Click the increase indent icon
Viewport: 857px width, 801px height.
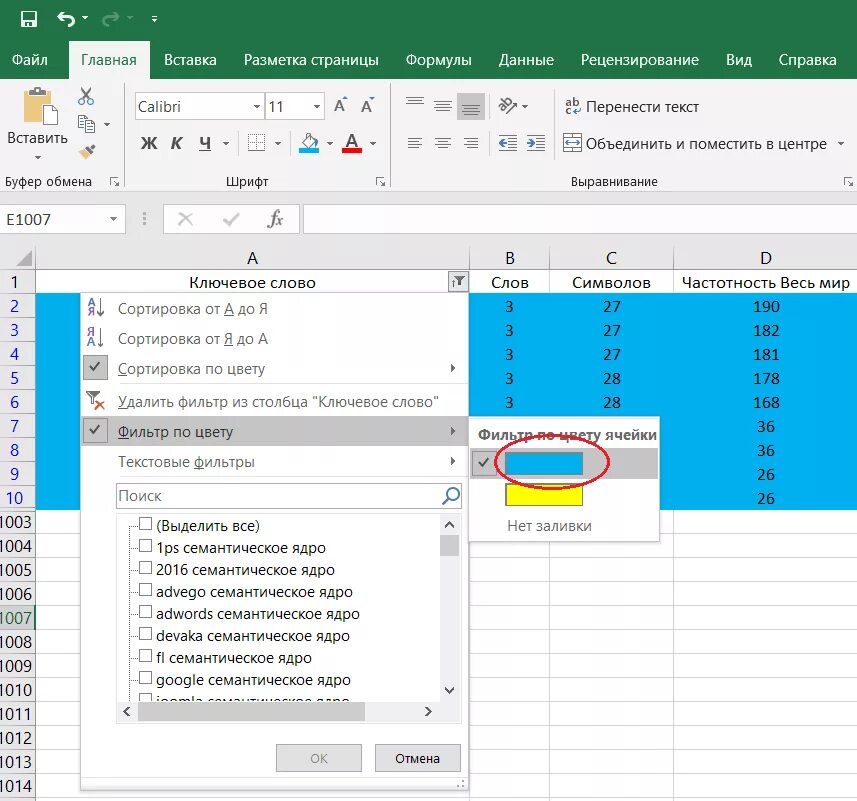pos(536,143)
